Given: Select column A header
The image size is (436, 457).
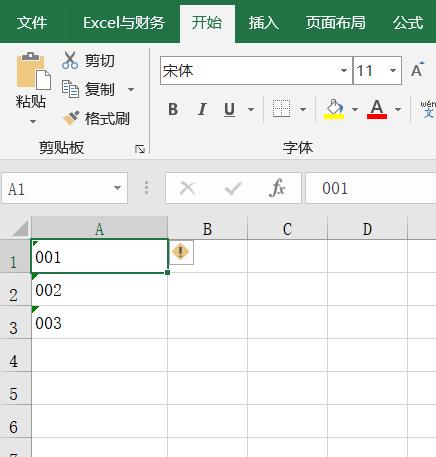Looking at the screenshot, I should pyautogui.click(x=99, y=228).
